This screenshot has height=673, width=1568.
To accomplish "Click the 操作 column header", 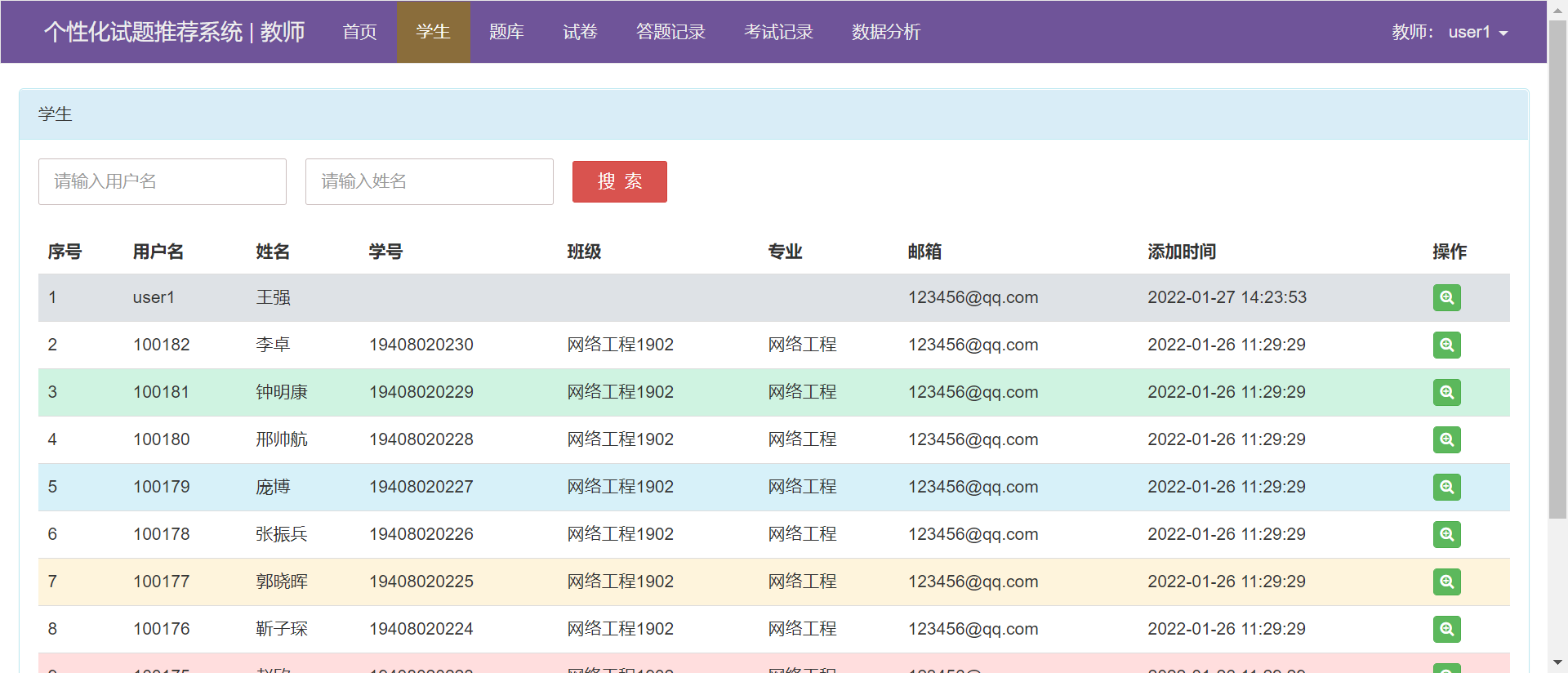I will [x=1450, y=252].
